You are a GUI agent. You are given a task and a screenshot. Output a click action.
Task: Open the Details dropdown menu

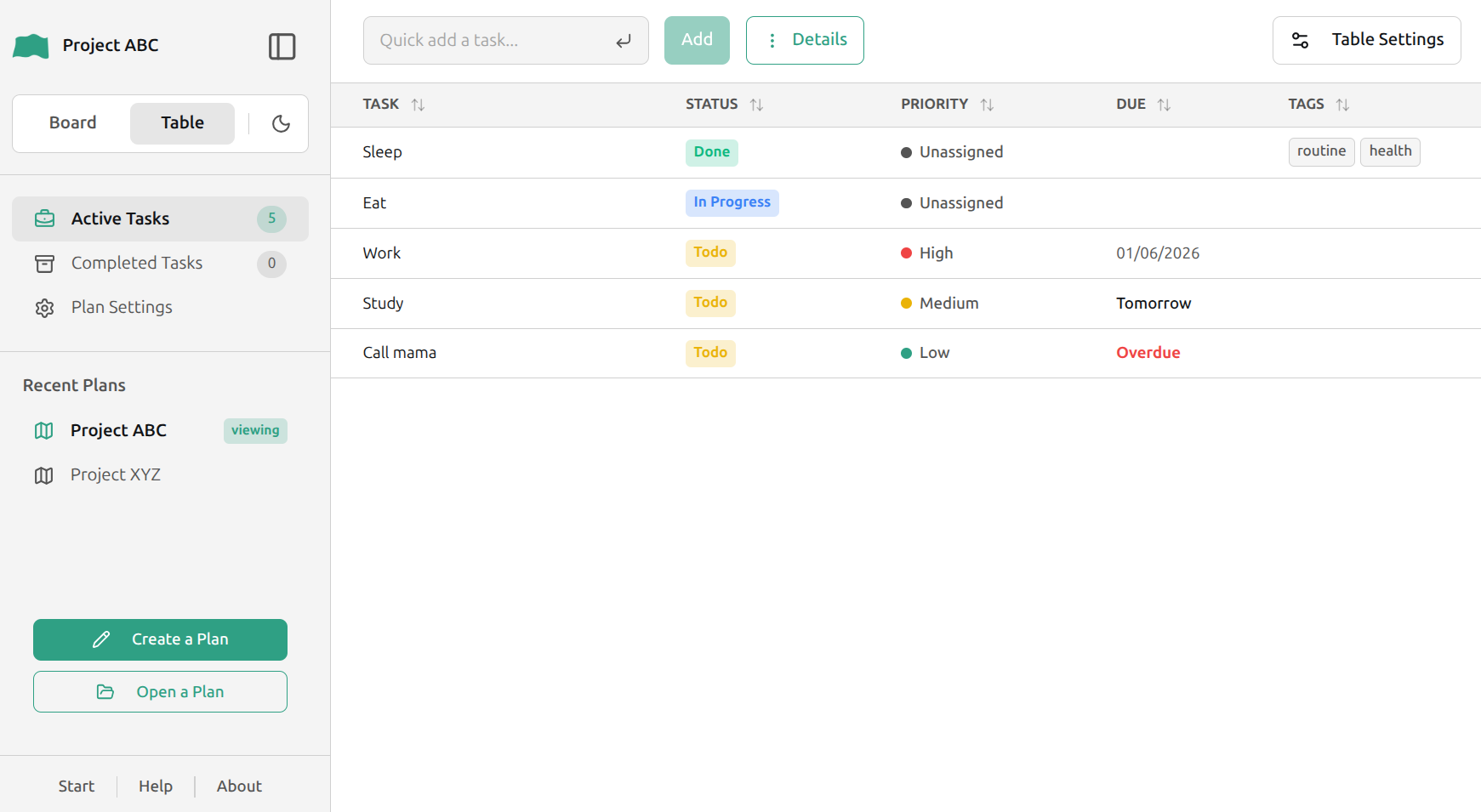805,40
